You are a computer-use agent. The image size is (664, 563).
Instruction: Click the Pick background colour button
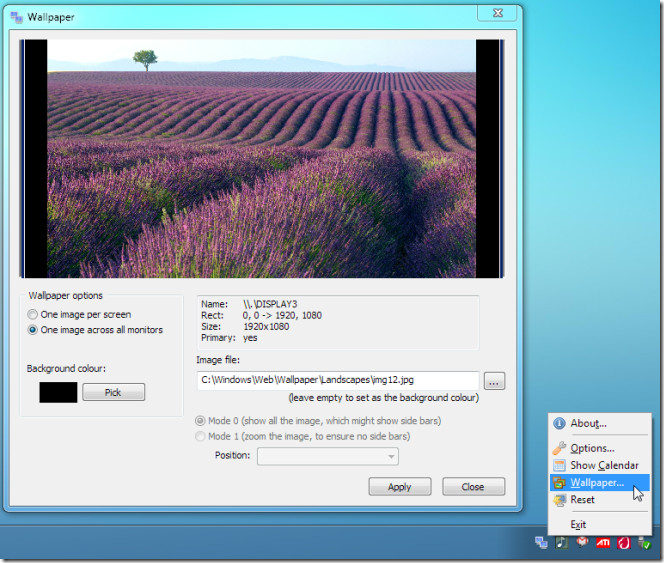coord(113,392)
